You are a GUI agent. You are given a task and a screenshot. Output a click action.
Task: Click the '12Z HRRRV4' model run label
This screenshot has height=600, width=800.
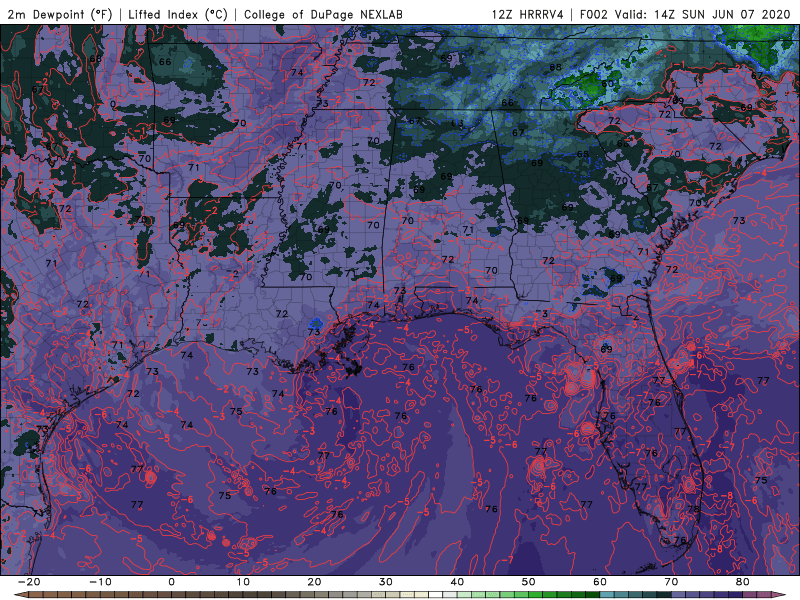(x=528, y=15)
